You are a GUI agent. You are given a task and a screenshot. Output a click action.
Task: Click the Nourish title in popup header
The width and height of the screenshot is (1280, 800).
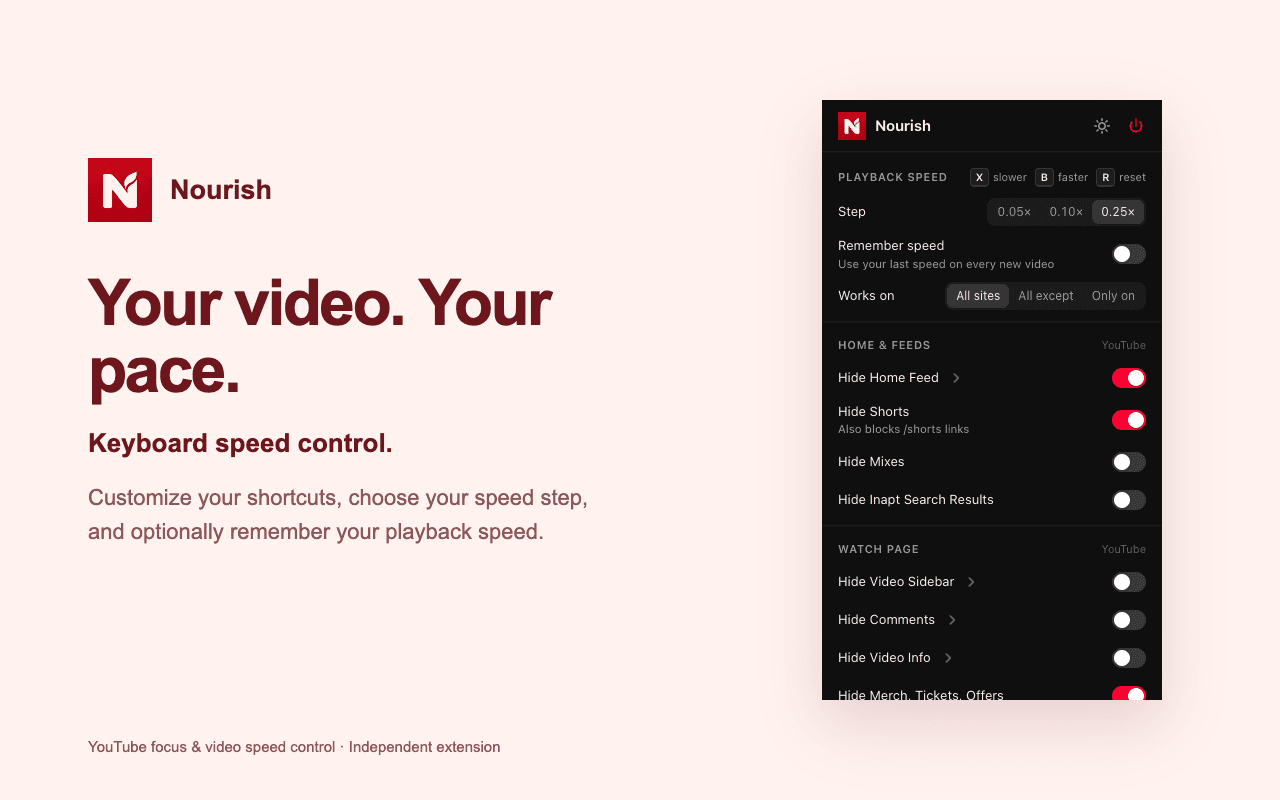coord(903,126)
